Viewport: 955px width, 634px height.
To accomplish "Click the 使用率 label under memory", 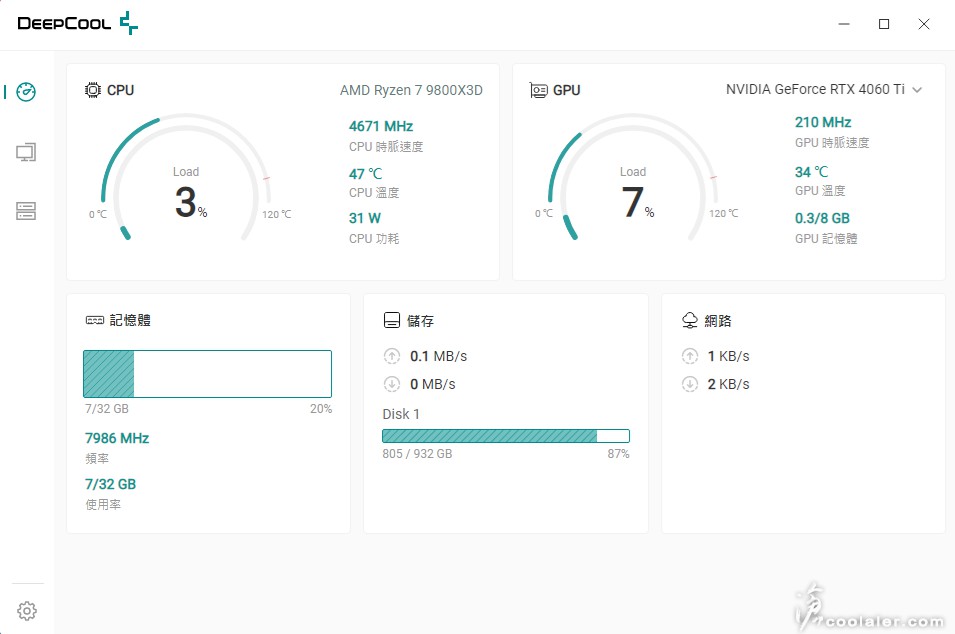I will 103,504.
